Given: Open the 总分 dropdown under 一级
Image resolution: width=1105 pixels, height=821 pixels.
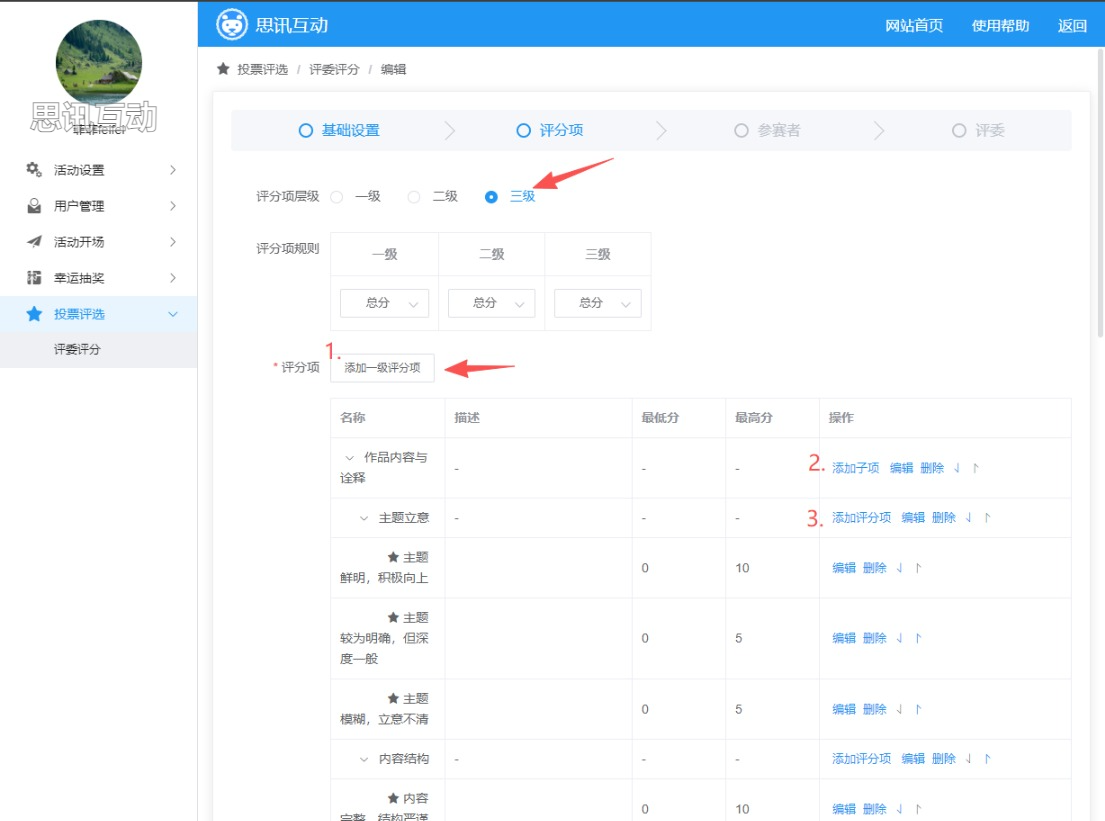Looking at the screenshot, I should click(384, 303).
